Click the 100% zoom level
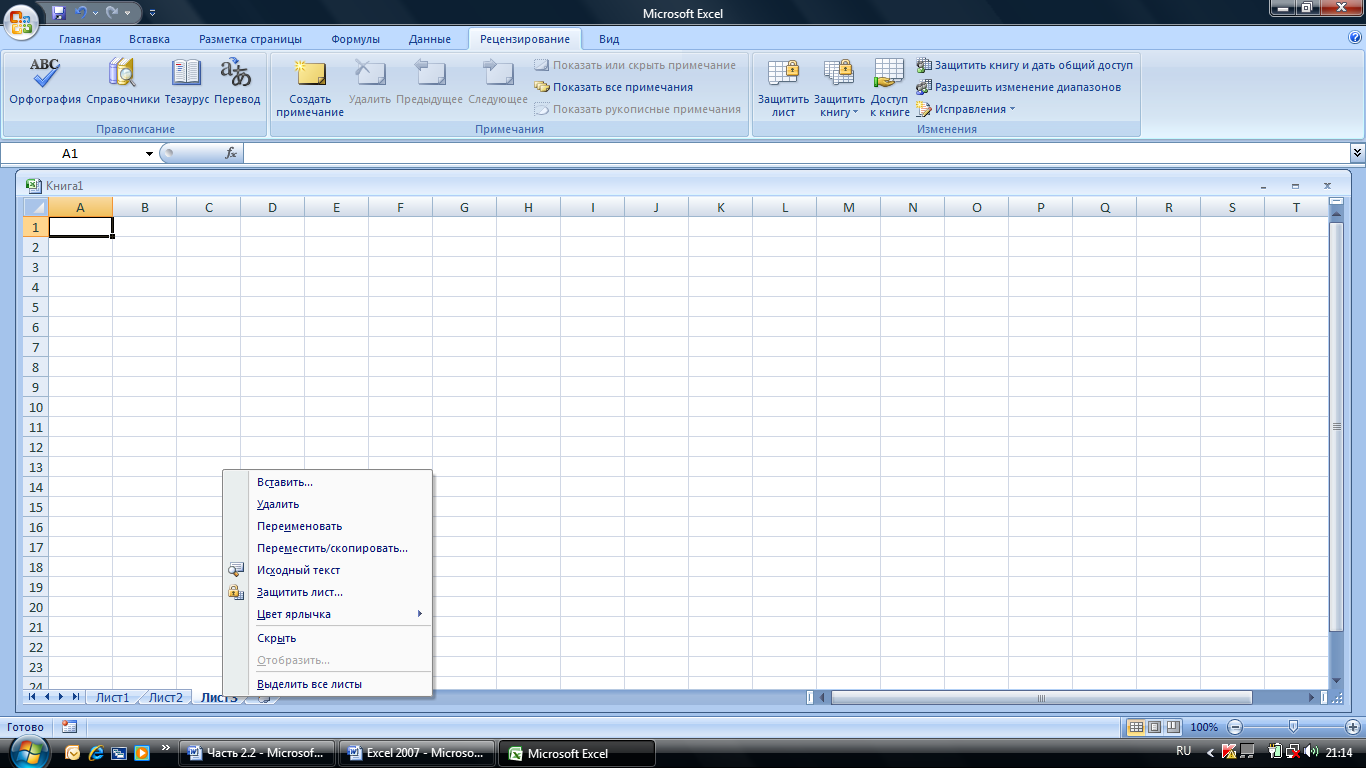 1204,727
